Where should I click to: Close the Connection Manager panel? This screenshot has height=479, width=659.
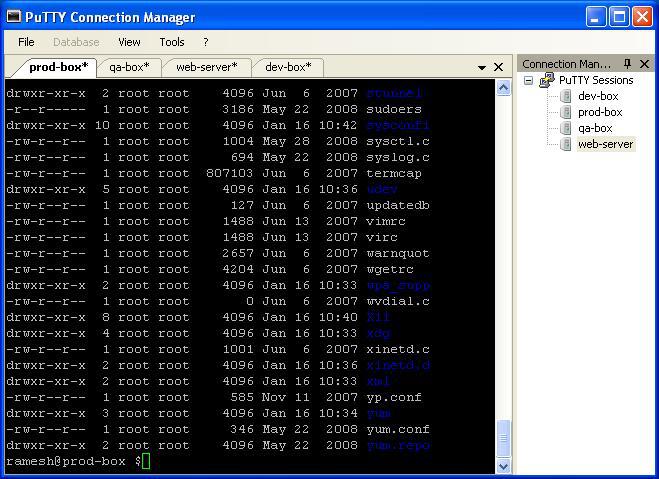coord(645,64)
